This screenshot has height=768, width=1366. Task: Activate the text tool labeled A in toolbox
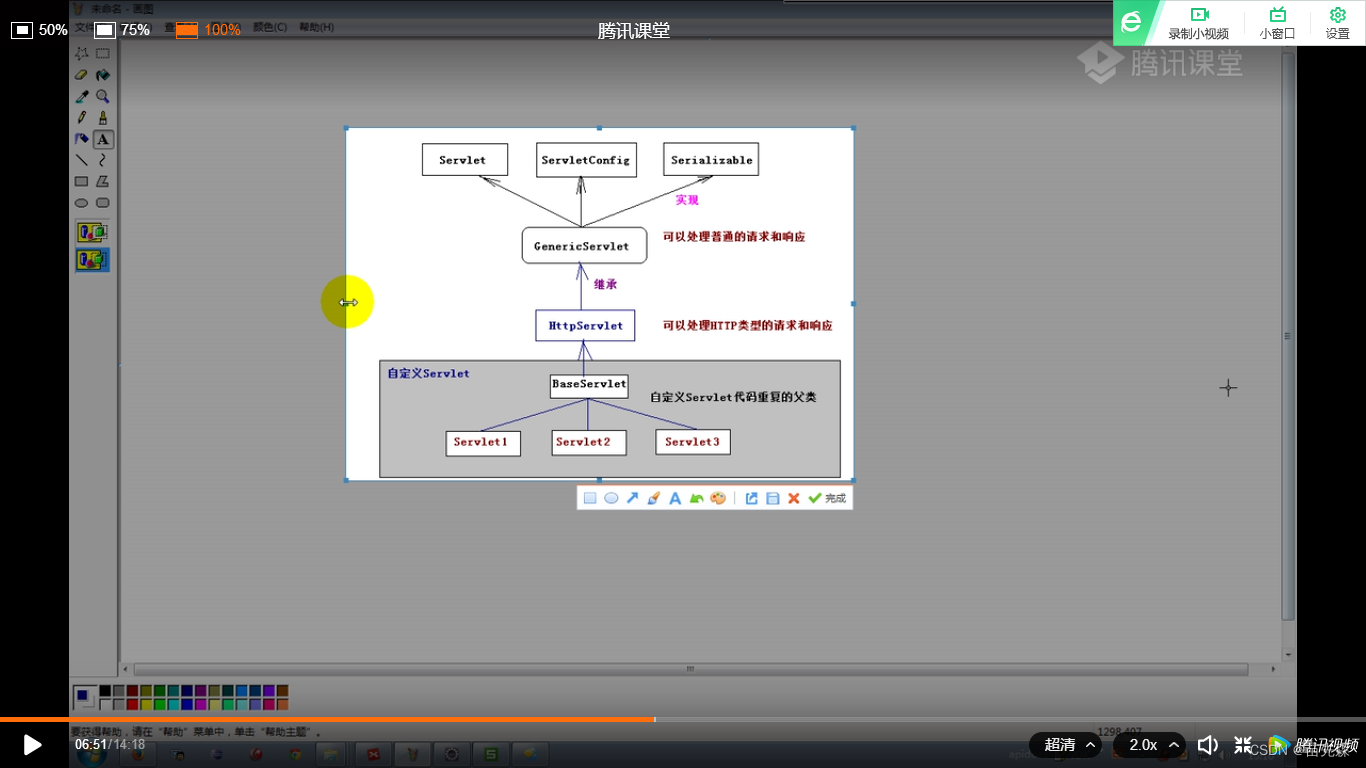coord(102,139)
